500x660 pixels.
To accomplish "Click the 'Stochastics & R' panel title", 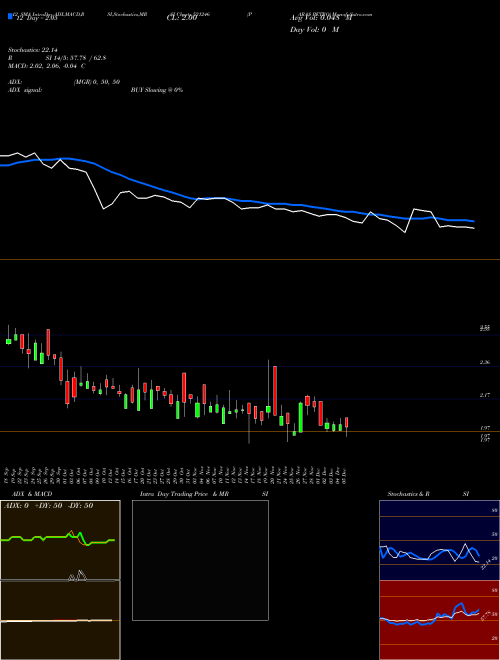I will tap(408, 494).
